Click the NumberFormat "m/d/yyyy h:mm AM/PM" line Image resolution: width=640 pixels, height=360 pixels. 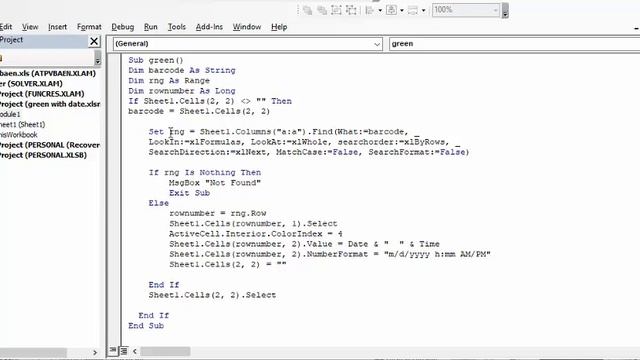tap(329, 254)
